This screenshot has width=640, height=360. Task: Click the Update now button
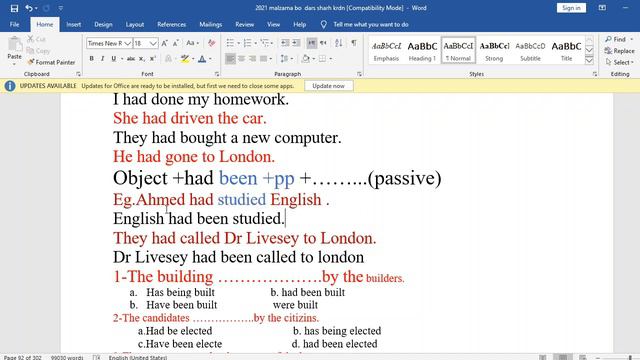pos(329,86)
